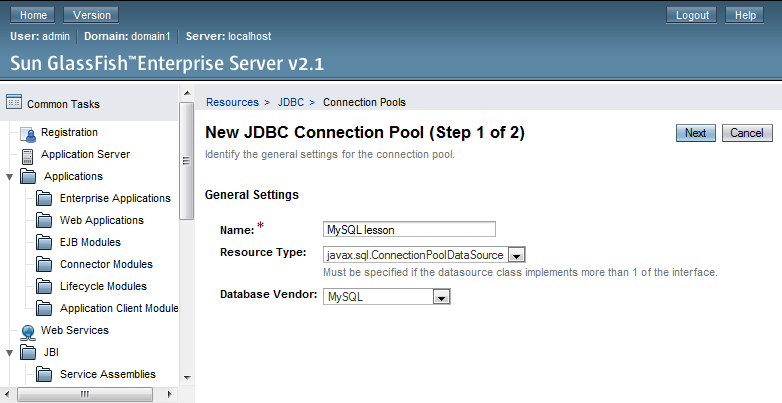This screenshot has height=403, width=782.
Task: Click the Application Server icon
Action: coord(28,156)
